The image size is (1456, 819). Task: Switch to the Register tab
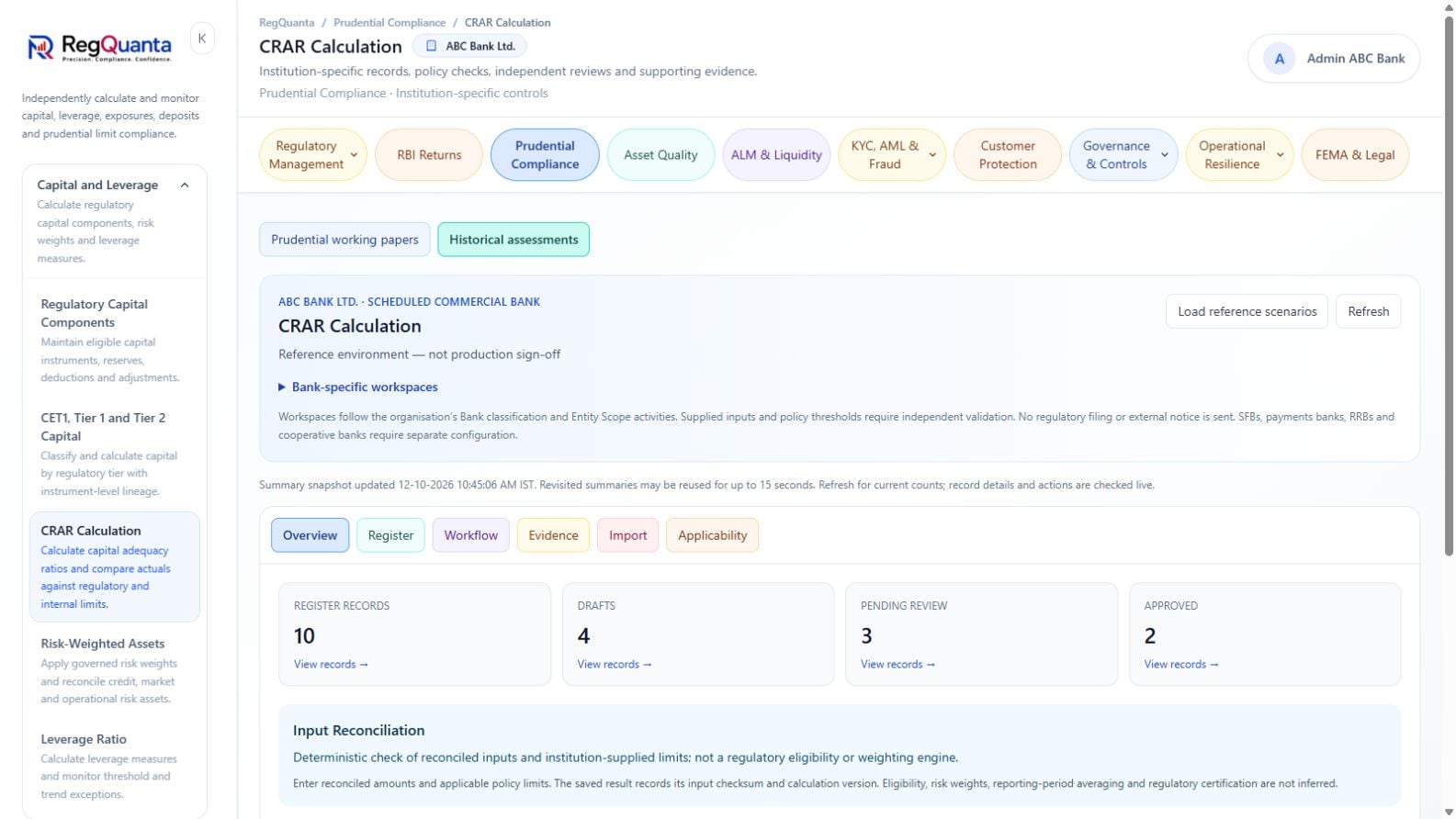pyautogui.click(x=390, y=535)
